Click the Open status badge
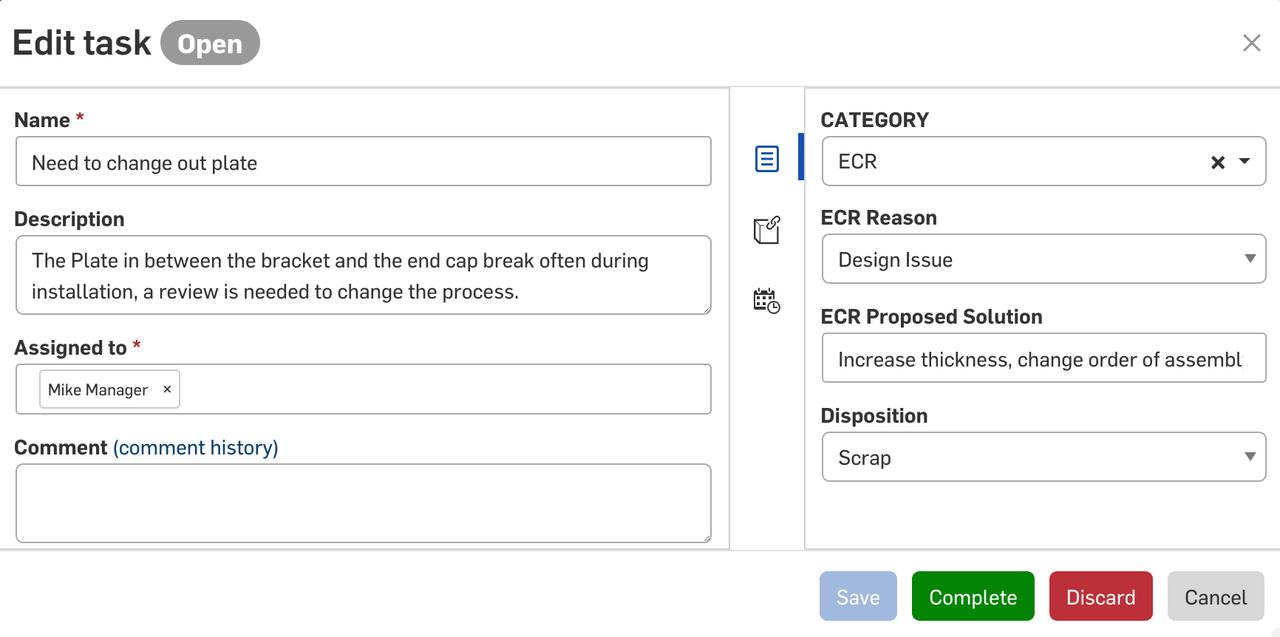 coord(210,42)
